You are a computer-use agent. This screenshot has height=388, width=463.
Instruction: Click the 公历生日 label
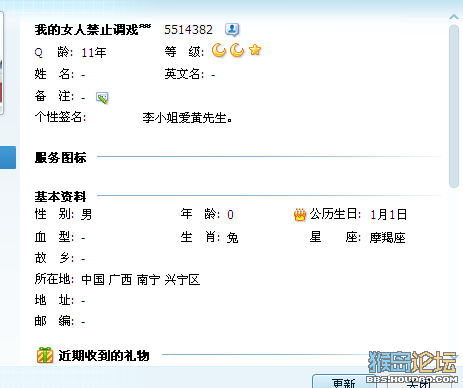pyautogui.click(x=335, y=214)
